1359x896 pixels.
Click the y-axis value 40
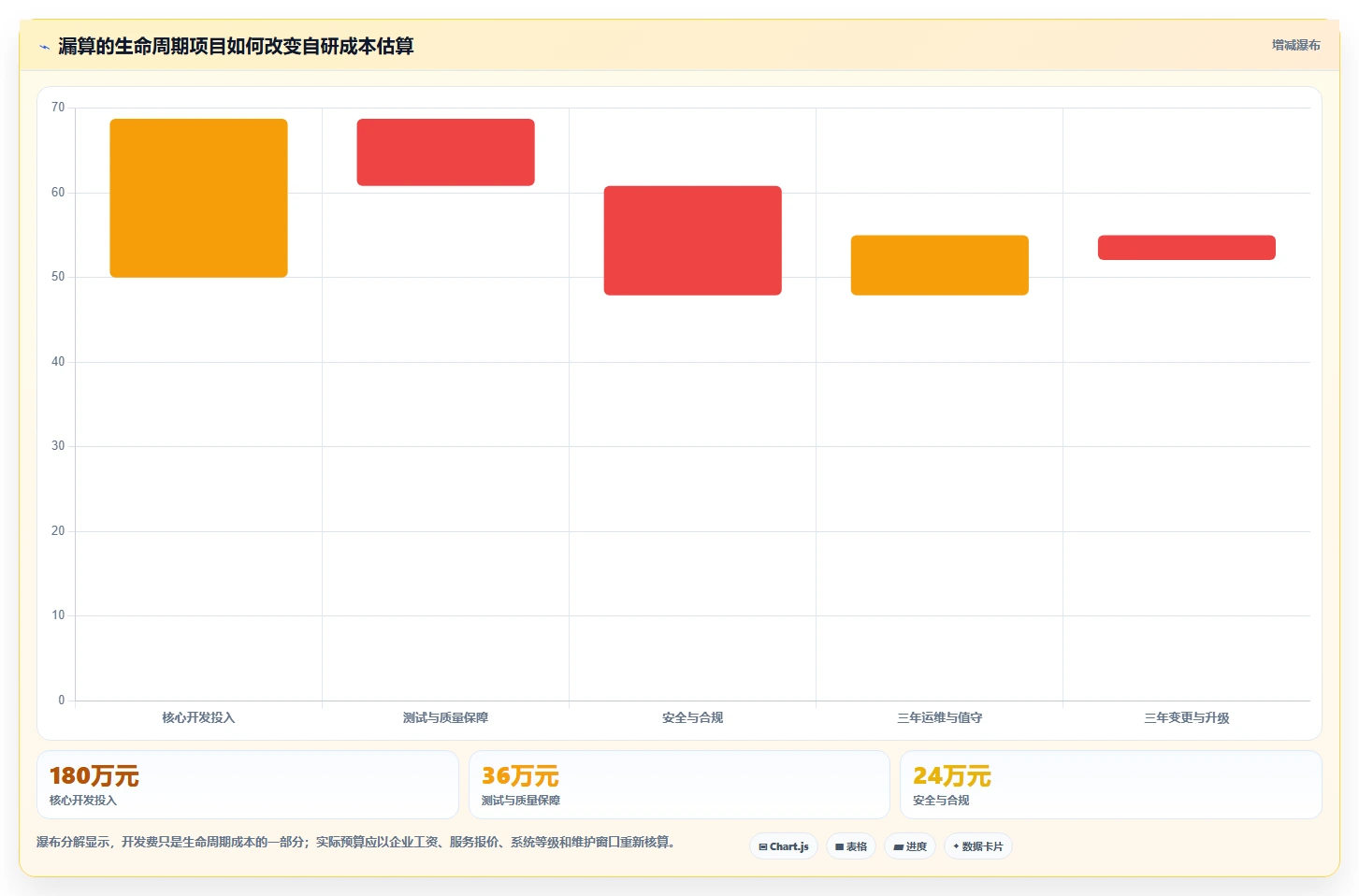pyautogui.click(x=58, y=362)
